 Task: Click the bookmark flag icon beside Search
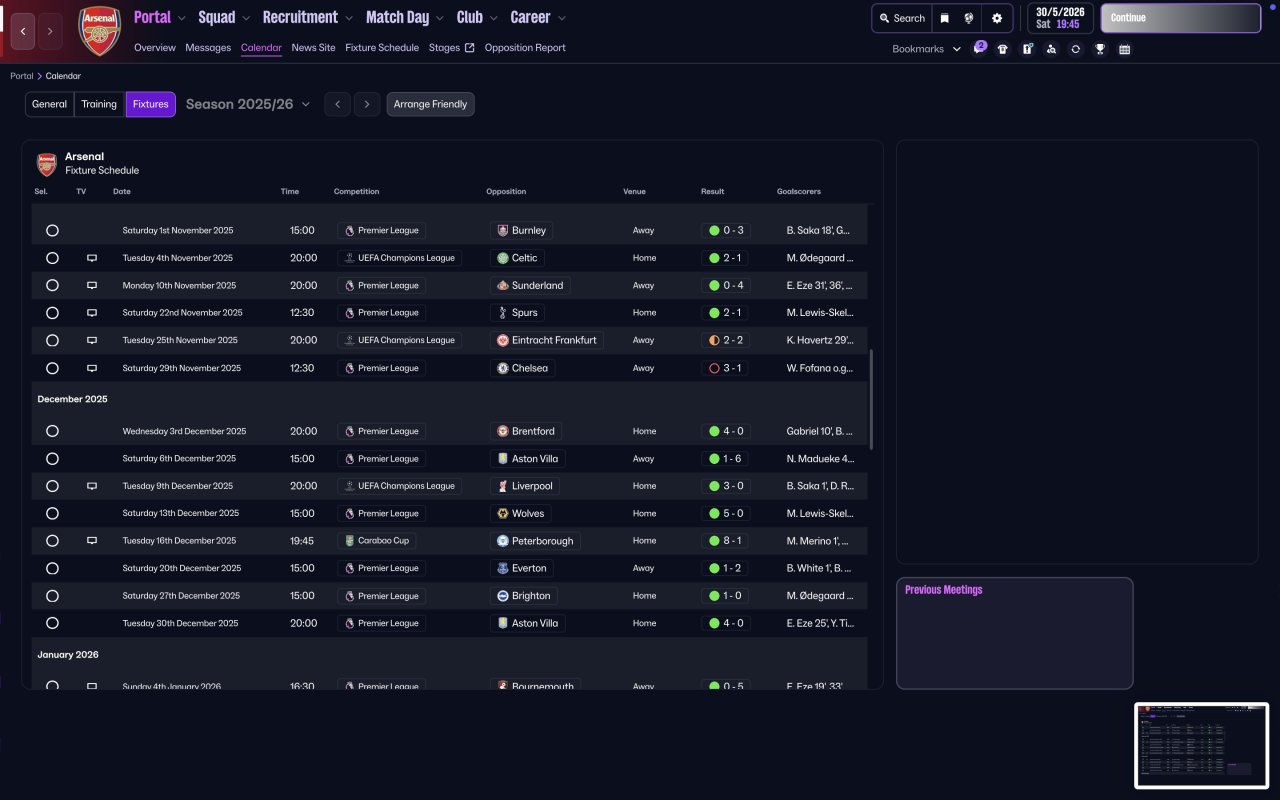click(944, 18)
